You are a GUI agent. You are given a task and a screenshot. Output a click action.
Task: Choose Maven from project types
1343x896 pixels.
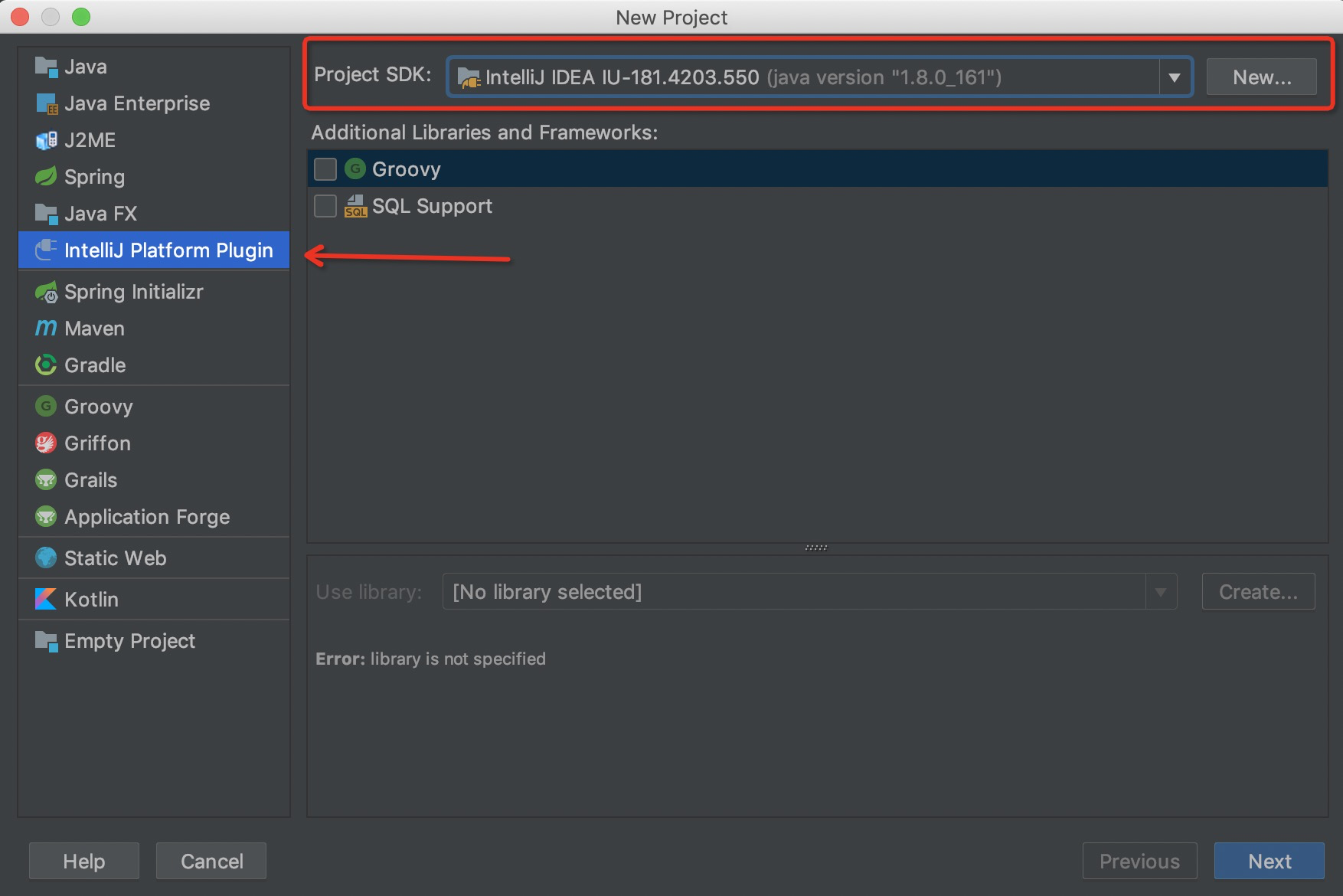click(154, 329)
